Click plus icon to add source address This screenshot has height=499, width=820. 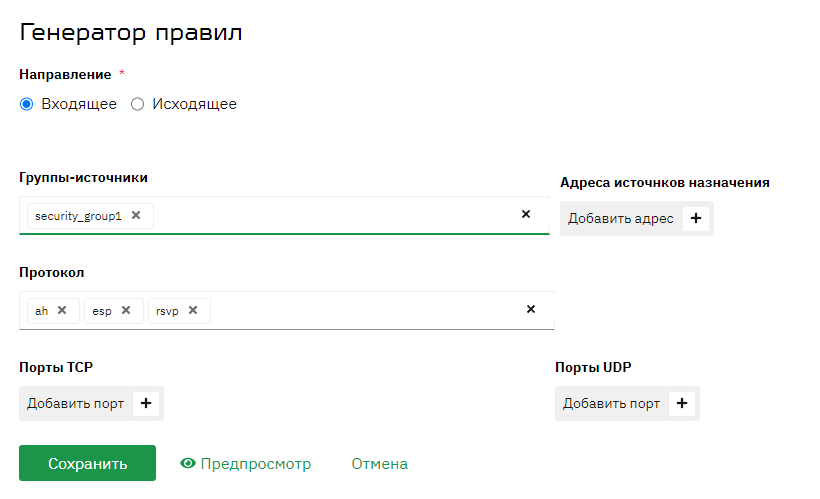pos(696,218)
